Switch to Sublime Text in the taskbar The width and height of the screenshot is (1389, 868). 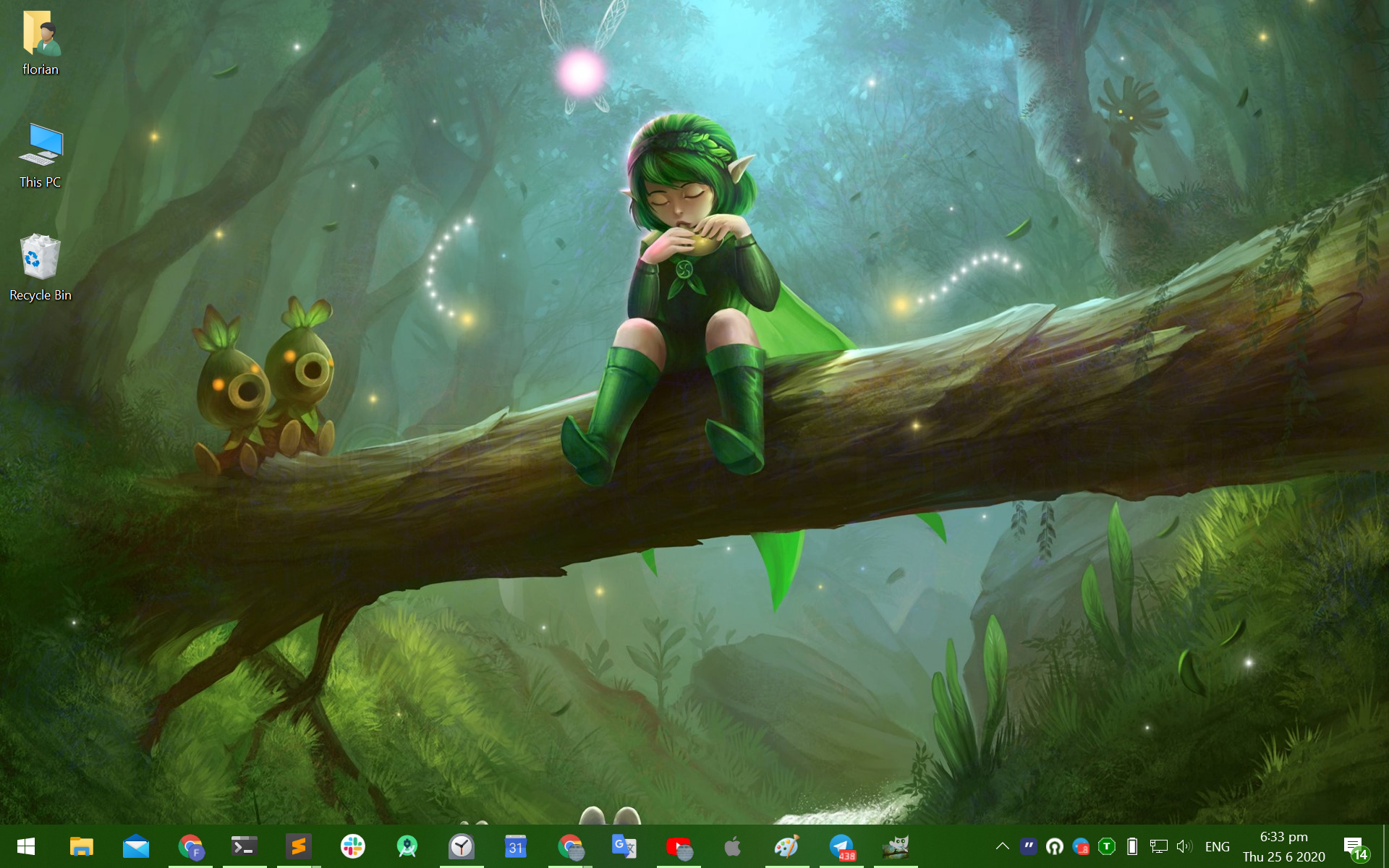pyautogui.click(x=298, y=846)
